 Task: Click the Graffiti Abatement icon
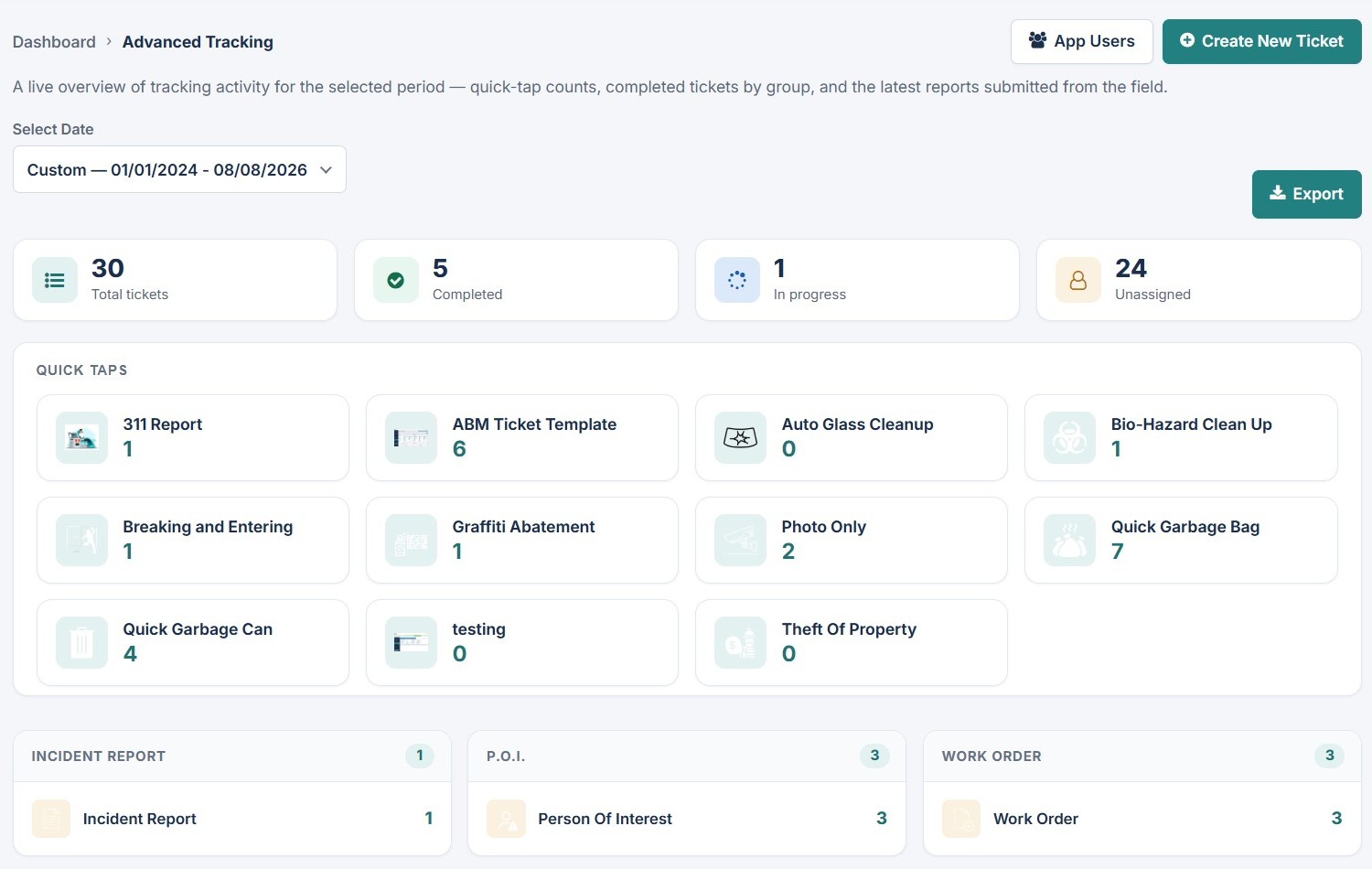[411, 541]
